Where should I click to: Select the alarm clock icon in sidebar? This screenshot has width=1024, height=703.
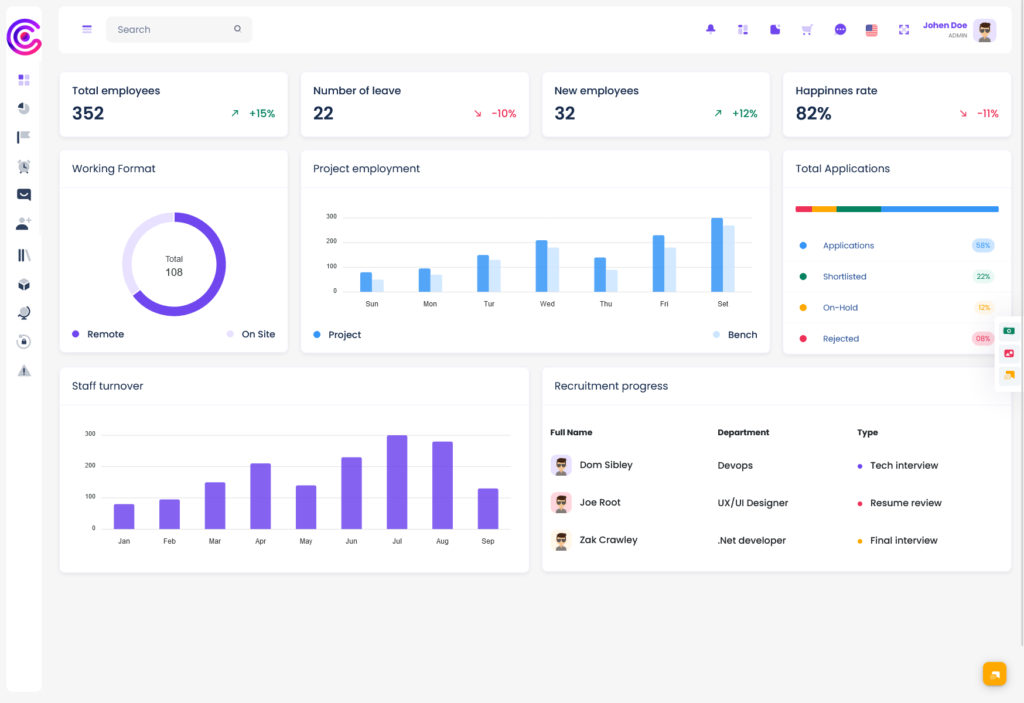coord(23,166)
